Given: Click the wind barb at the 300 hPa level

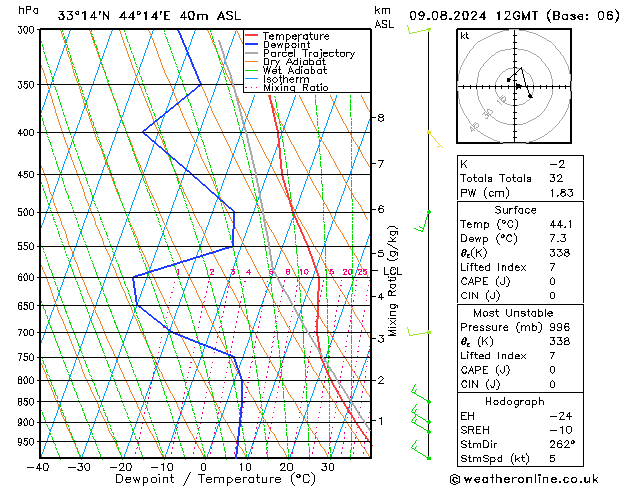Looking at the screenshot, I should pos(419,30).
